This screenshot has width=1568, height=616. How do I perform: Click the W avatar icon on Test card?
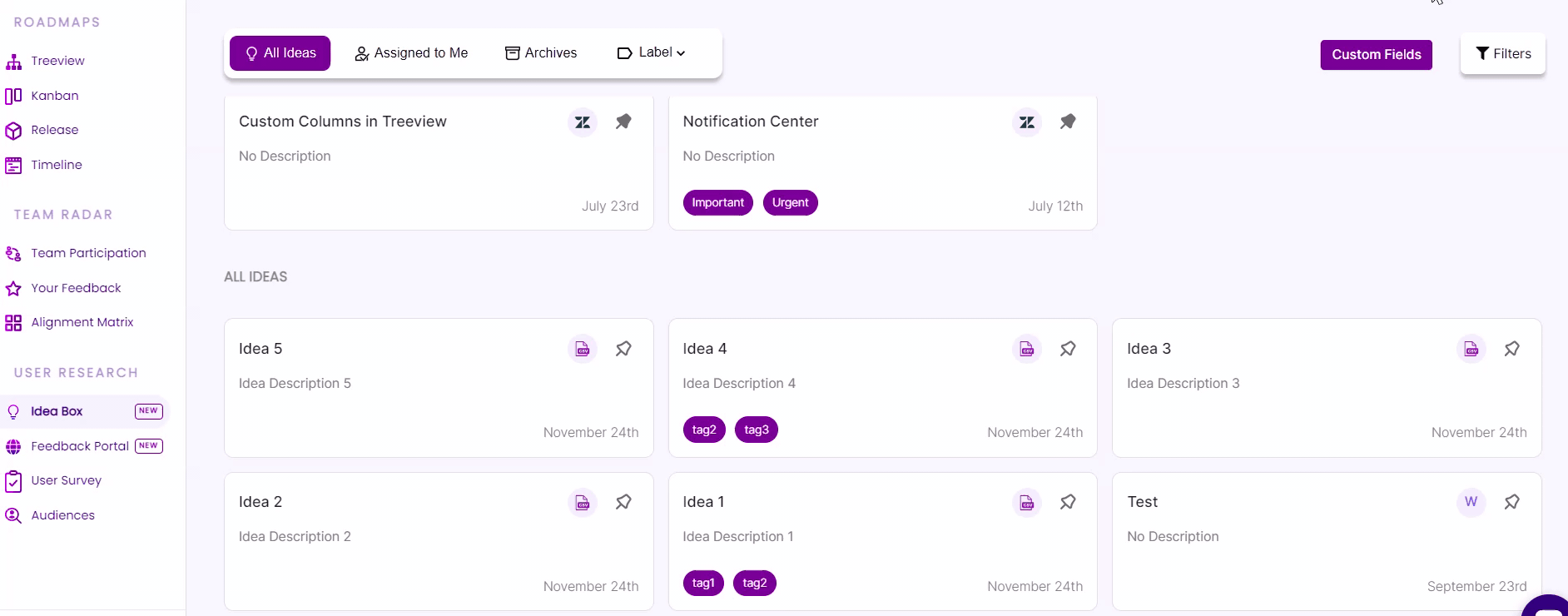click(x=1471, y=502)
